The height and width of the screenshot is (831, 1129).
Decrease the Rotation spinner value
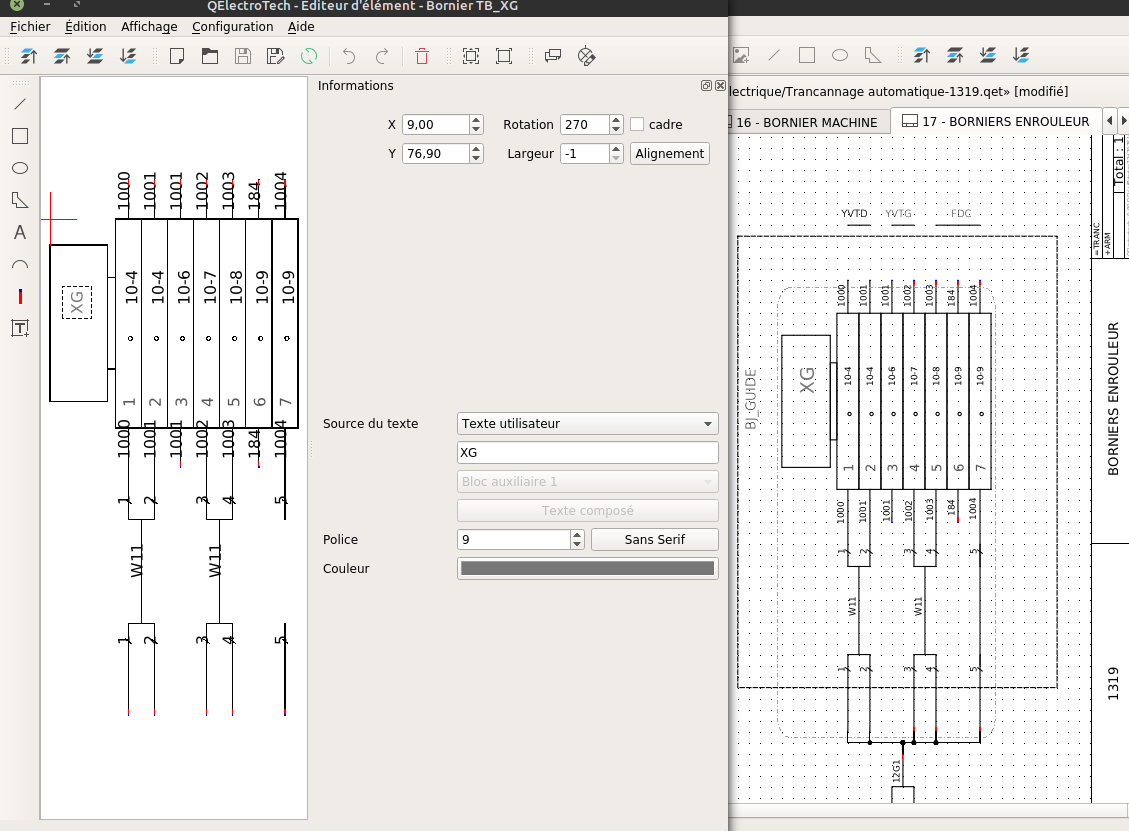tap(616, 130)
